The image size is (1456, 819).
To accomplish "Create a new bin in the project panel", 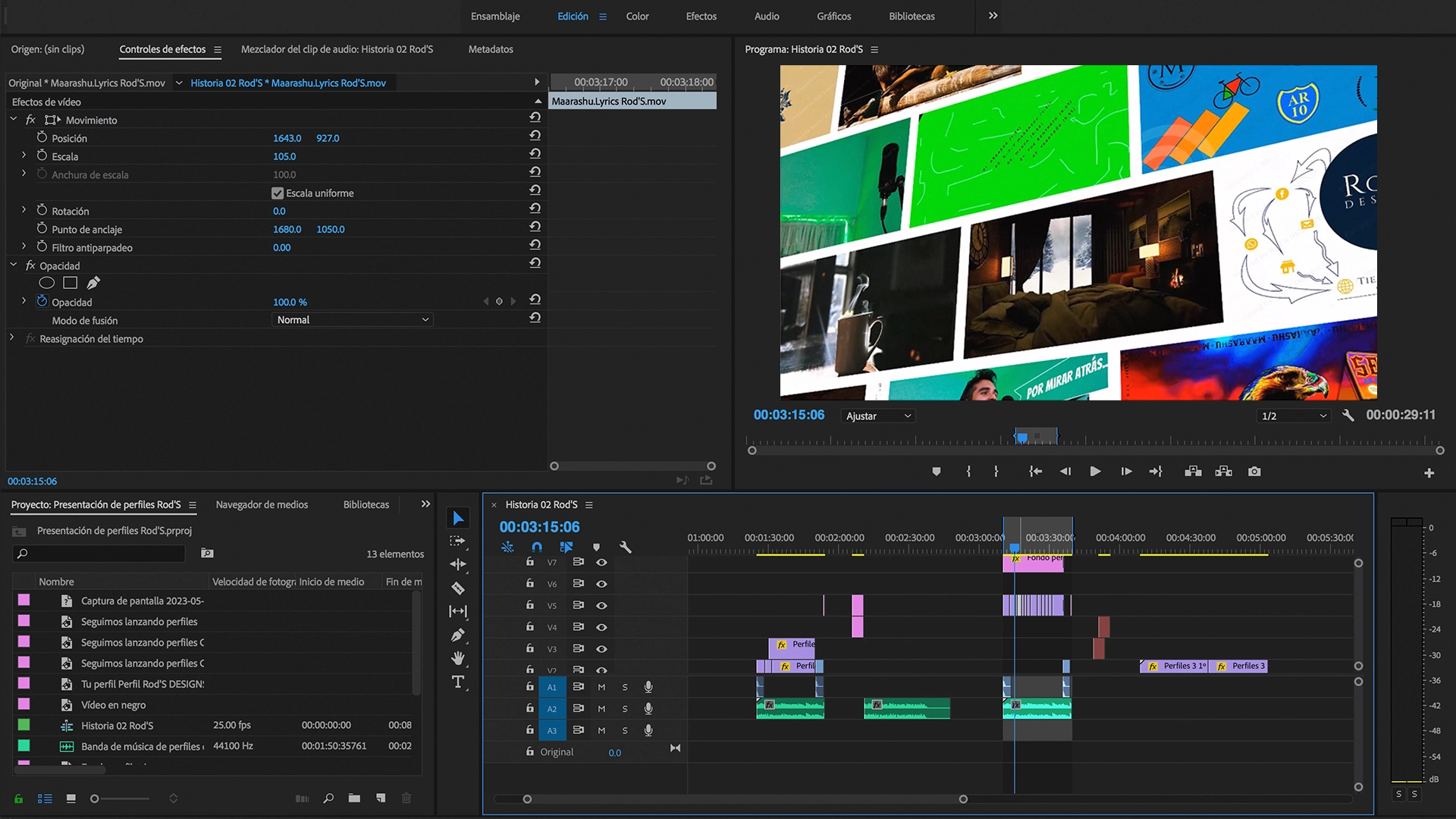I will [354, 799].
